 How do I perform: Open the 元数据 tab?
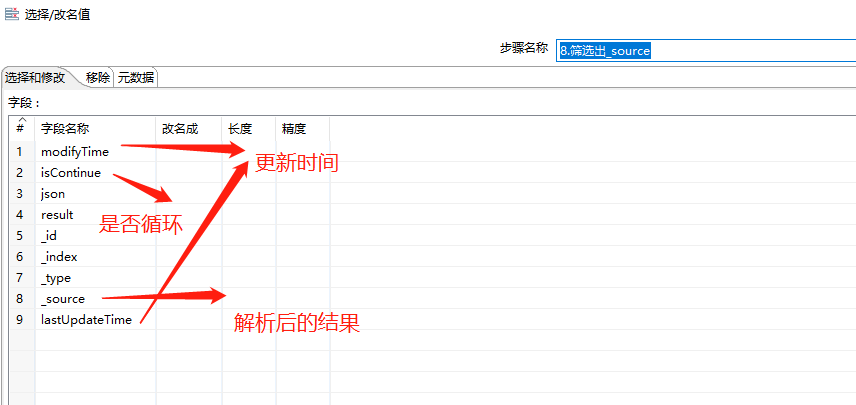coord(136,78)
